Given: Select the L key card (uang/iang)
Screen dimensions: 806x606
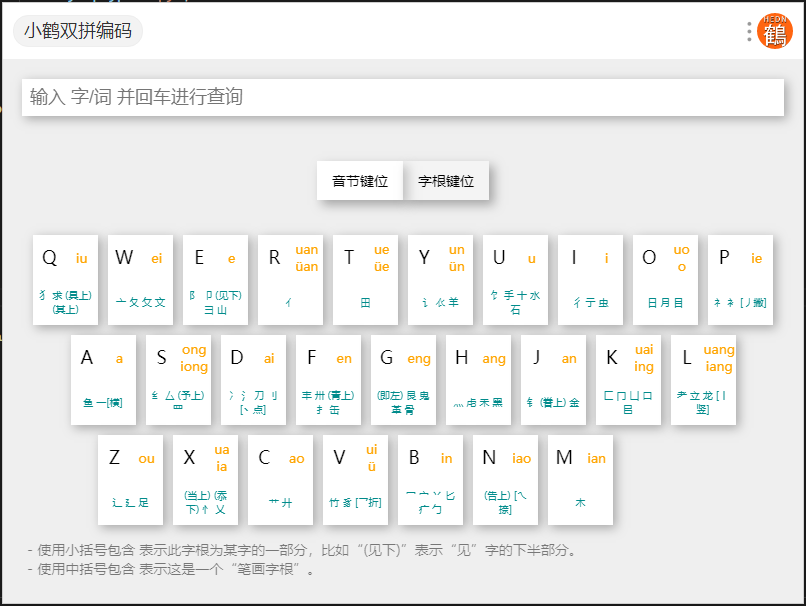Looking at the screenshot, I should [704, 380].
